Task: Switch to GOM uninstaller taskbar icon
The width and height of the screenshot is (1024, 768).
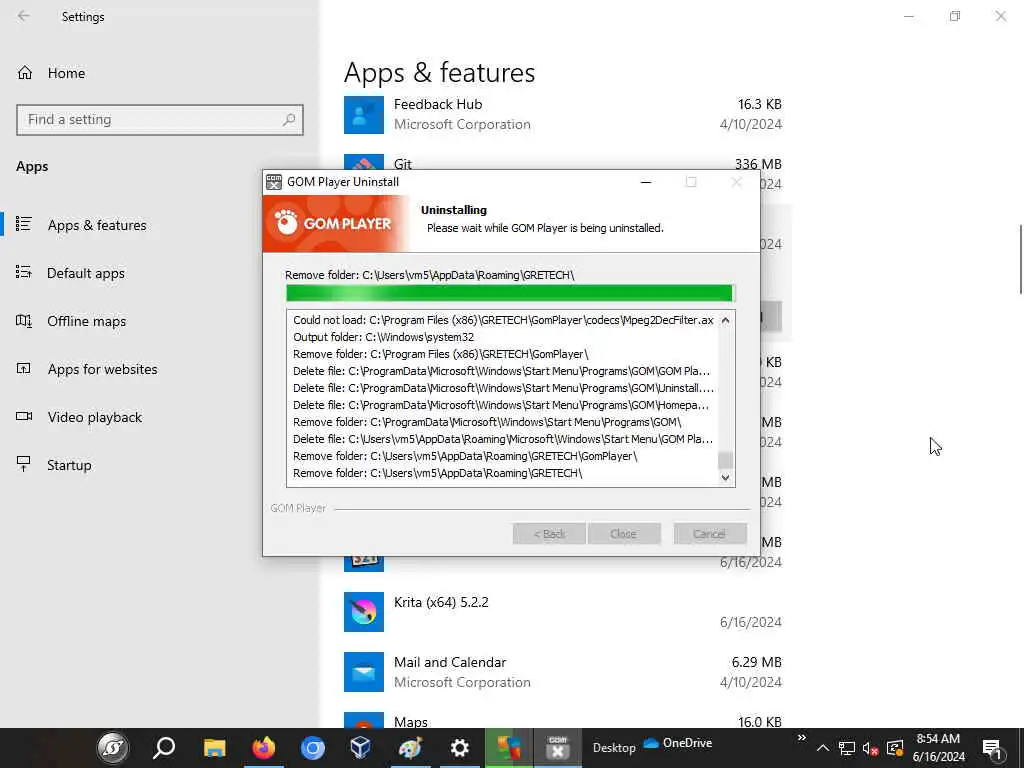Action: (558, 748)
